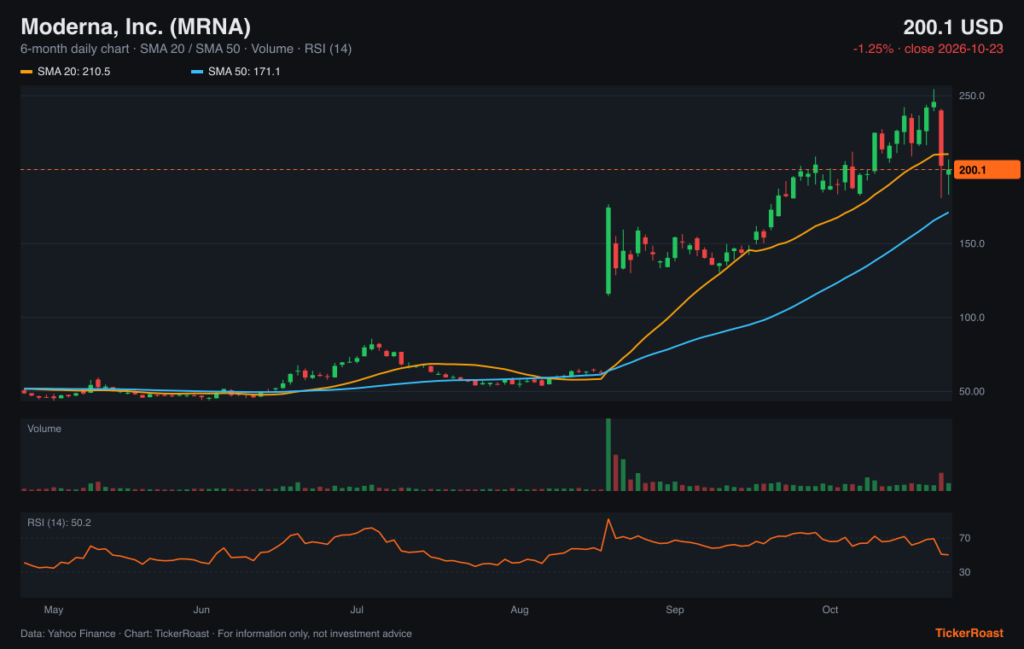Click the Volume panel label
The width and height of the screenshot is (1024, 649).
[x=44, y=429]
